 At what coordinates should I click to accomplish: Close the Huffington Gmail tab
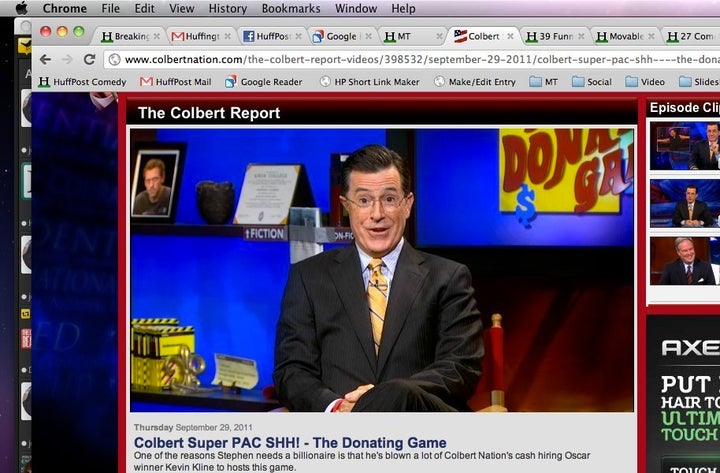227,36
